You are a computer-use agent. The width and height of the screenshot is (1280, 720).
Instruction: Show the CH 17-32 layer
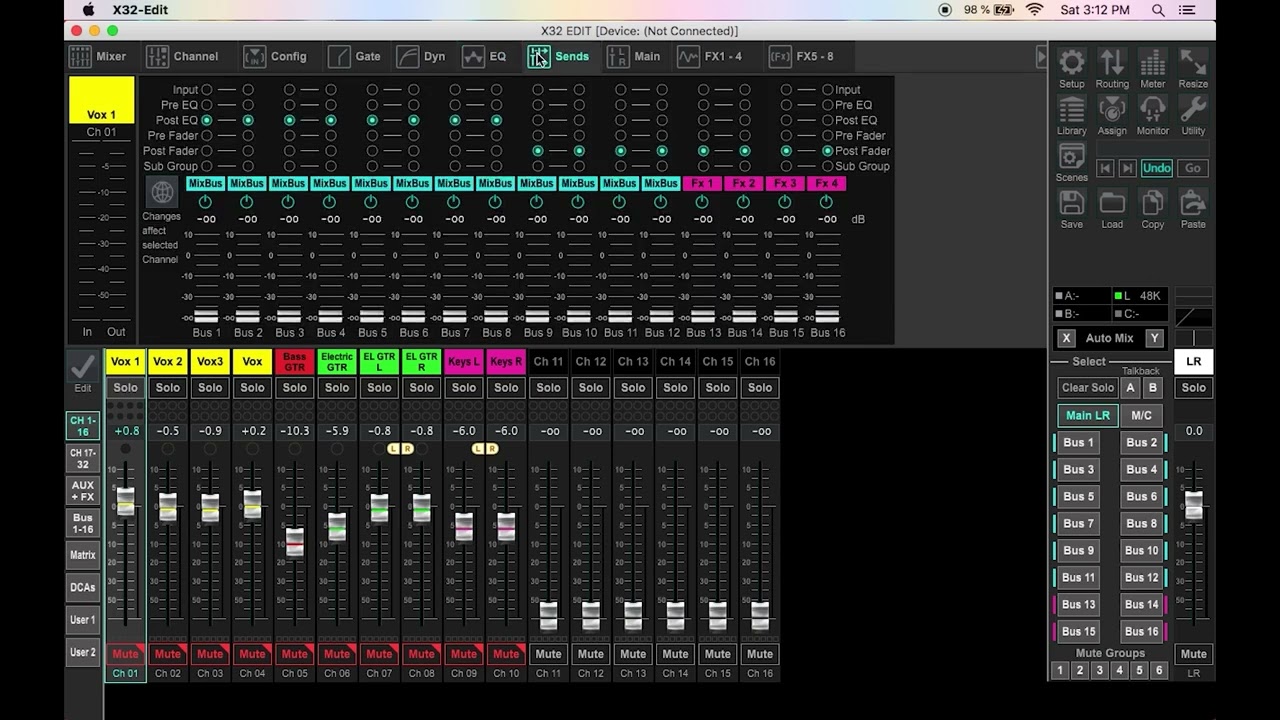coord(83,458)
